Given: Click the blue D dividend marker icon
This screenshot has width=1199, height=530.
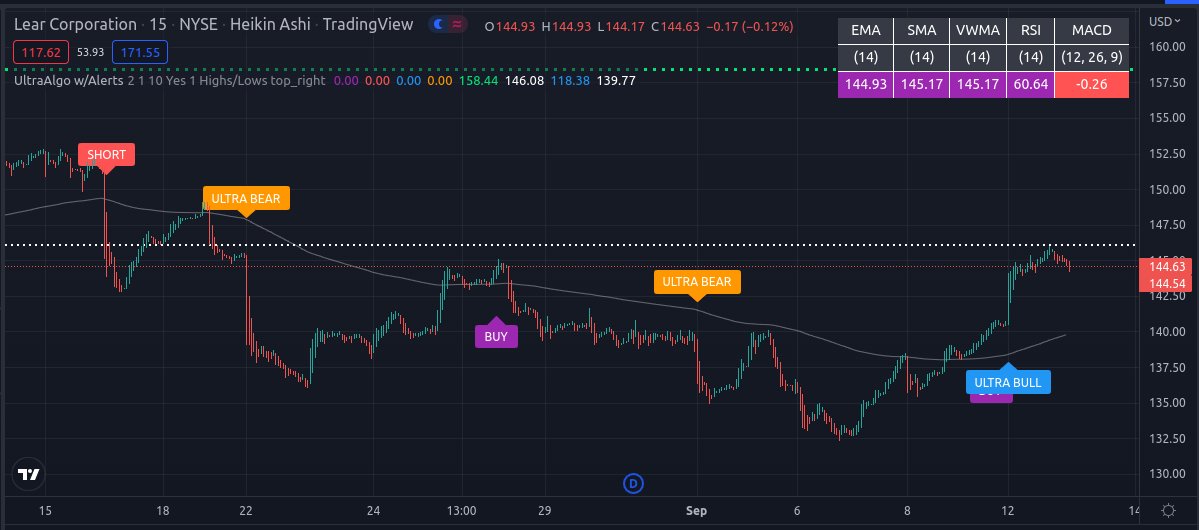Looking at the screenshot, I should point(633,483).
